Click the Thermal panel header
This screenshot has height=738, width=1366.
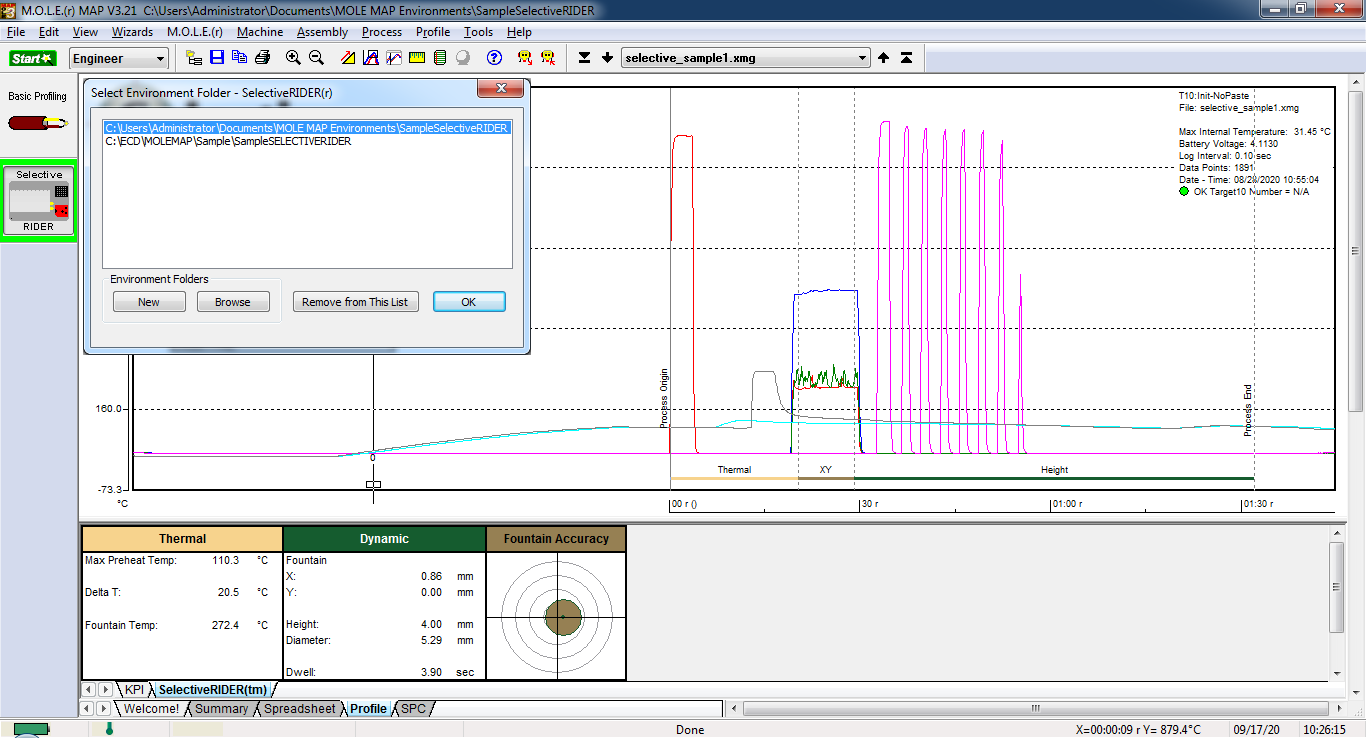pos(182,539)
